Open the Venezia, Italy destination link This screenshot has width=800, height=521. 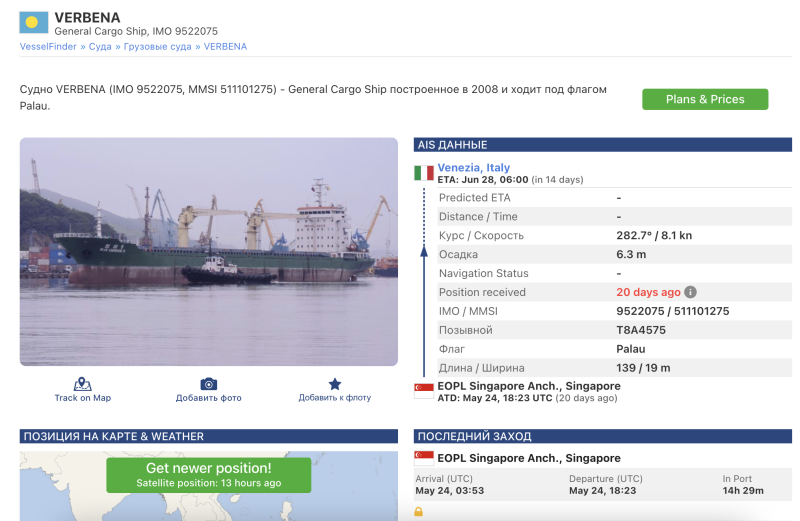[x=473, y=167]
